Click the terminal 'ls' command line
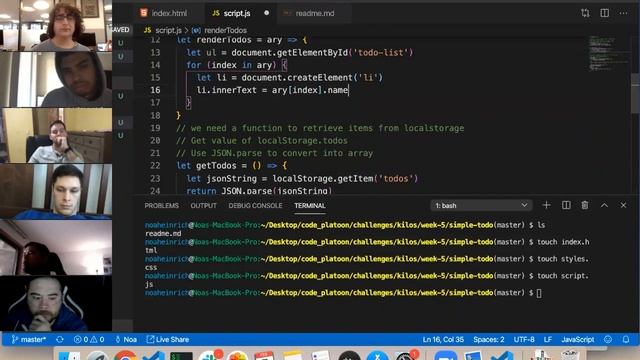The width and height of the screenshot is (640, 360). click(x=345, y=225)
